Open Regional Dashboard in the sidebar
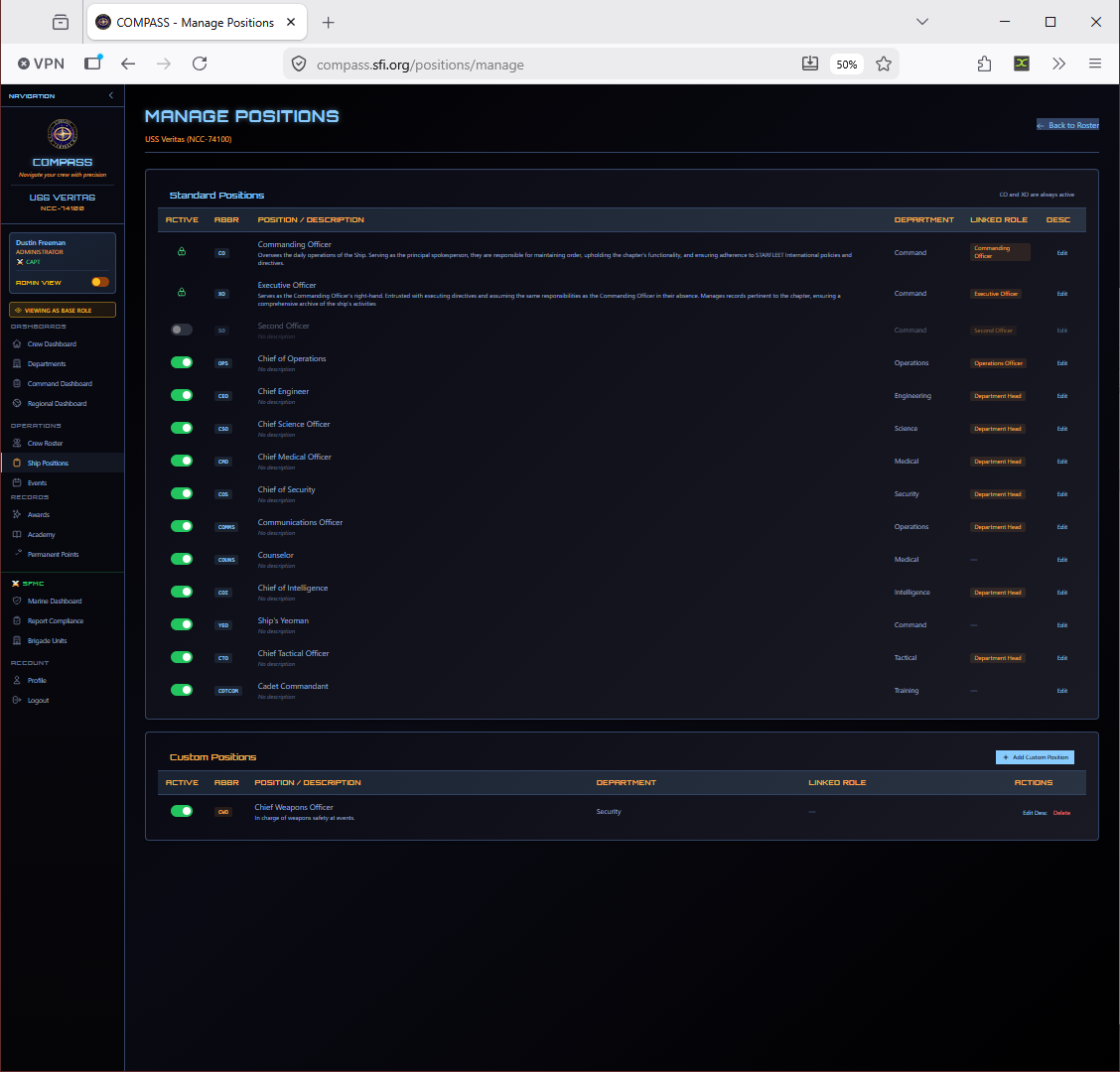This screenshot has width=1120, height=1072. pos(57,404)
